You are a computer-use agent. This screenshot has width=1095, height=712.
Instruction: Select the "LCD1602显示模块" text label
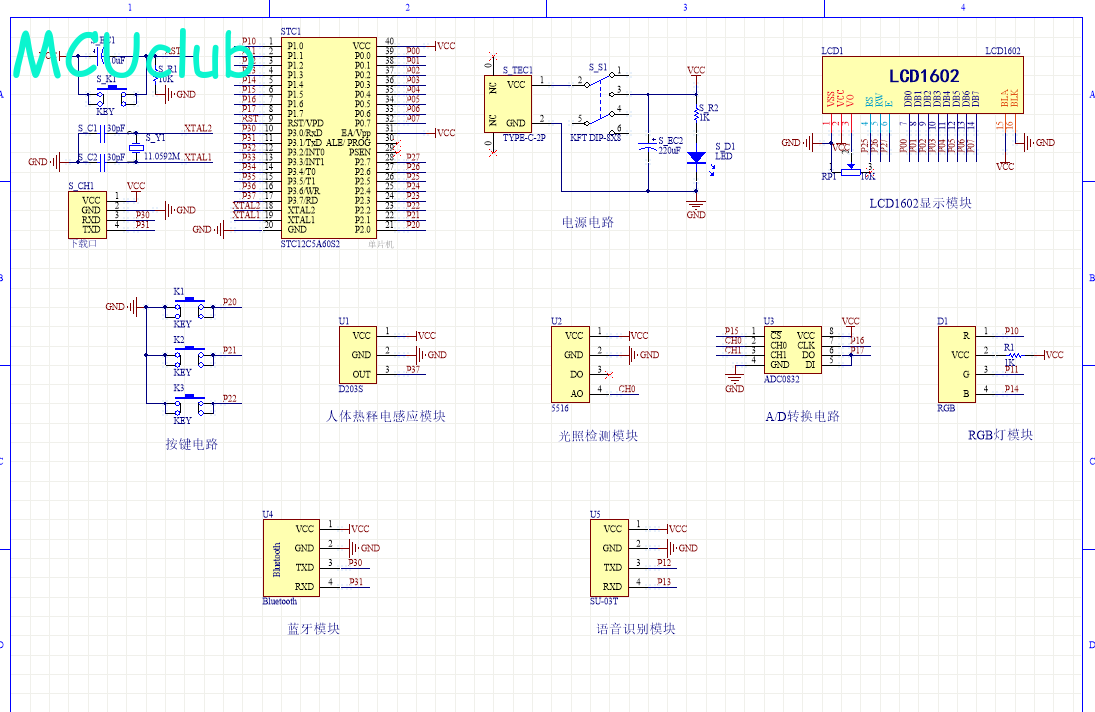(920, 203)
